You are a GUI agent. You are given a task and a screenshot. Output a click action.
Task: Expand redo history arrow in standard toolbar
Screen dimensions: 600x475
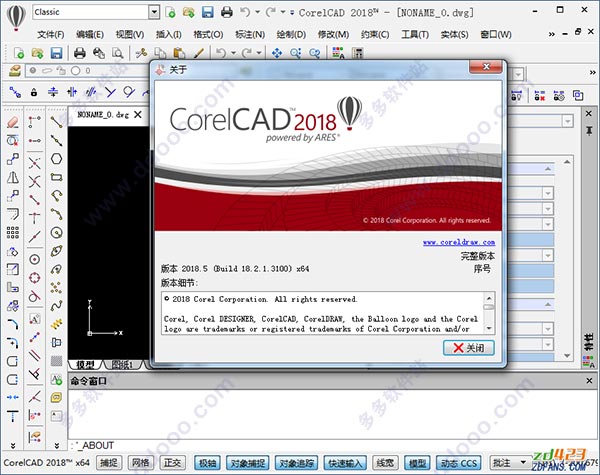pyautogui.click(x=259, y=53)
